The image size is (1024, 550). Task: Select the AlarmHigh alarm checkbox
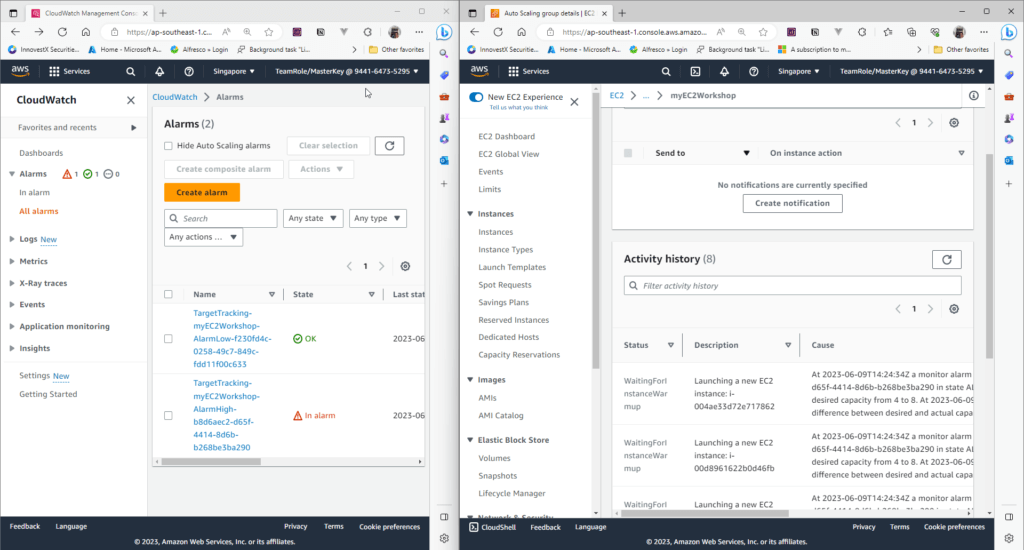[x=168, y=415]
